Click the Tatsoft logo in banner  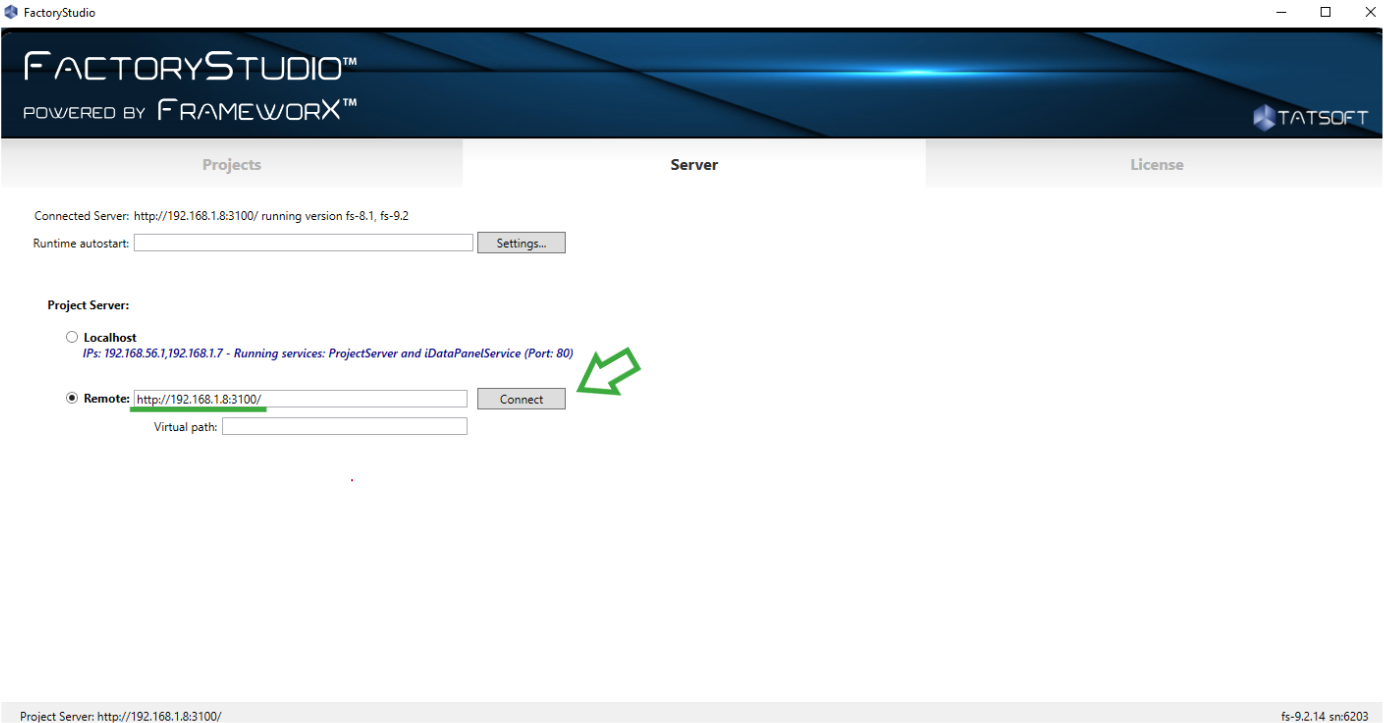1310,117
